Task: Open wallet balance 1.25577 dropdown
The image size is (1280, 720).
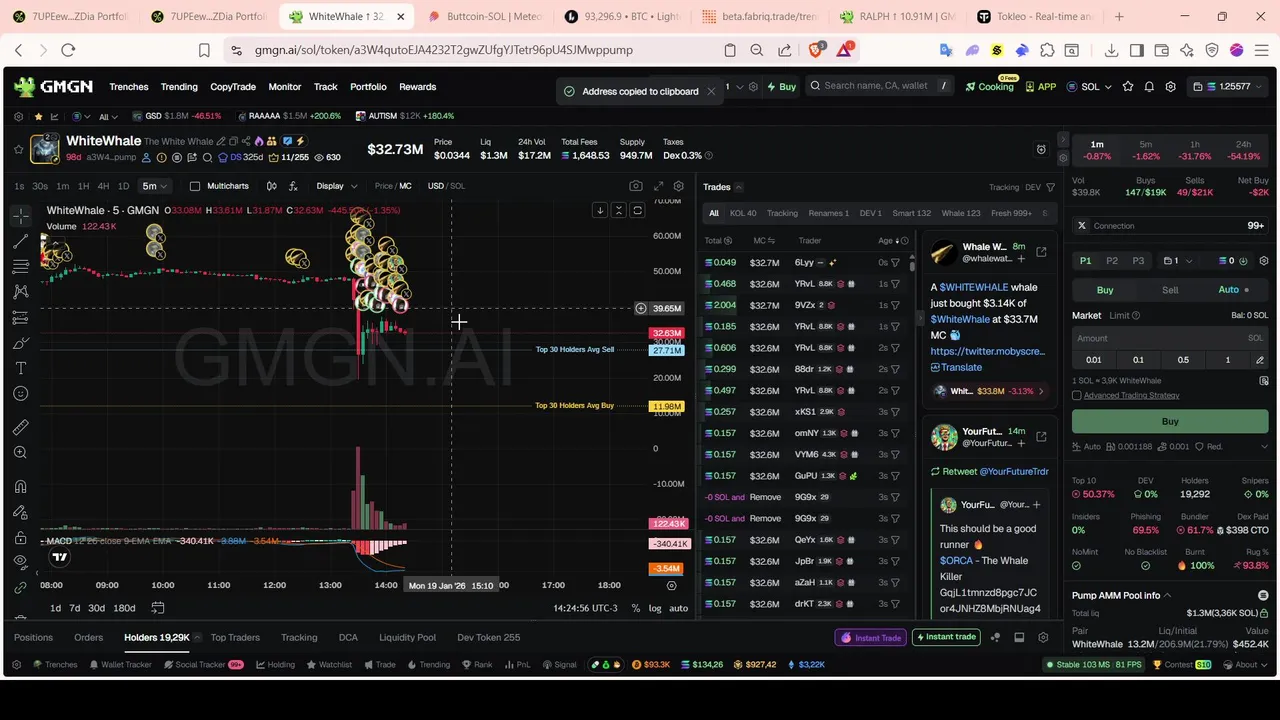Action: (1227, 87)
